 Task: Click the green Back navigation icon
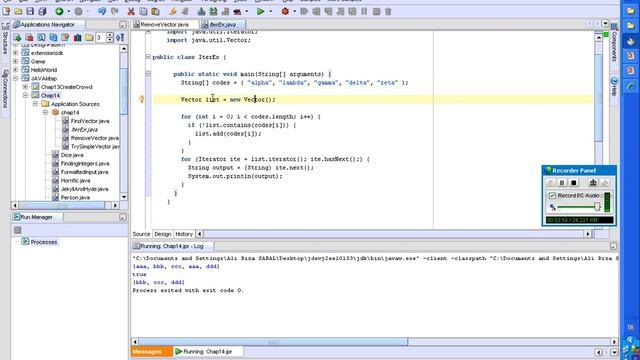[x=60, y=11]
